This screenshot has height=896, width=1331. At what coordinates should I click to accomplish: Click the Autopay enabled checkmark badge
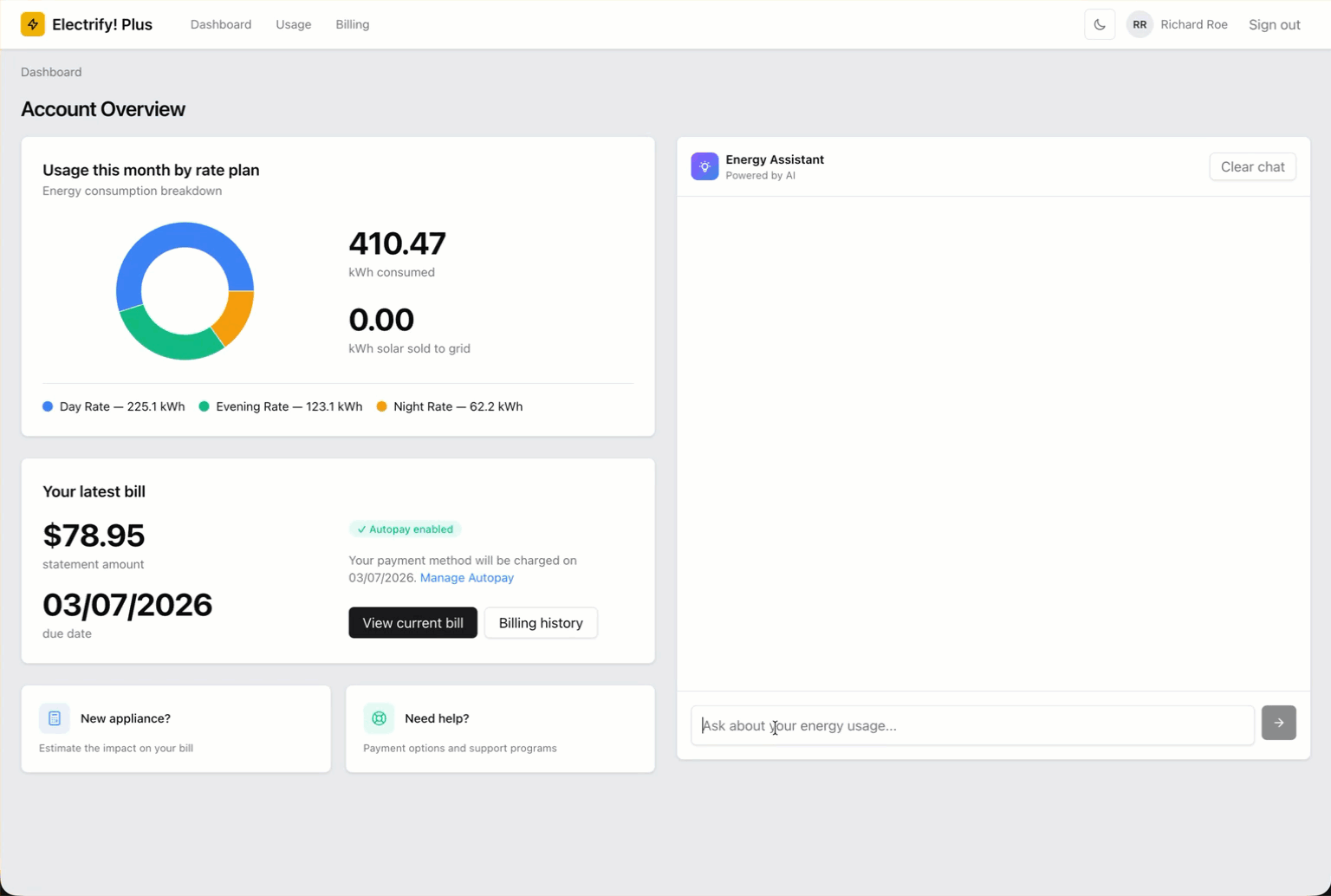pyautogui.click(x=405, y=529)
